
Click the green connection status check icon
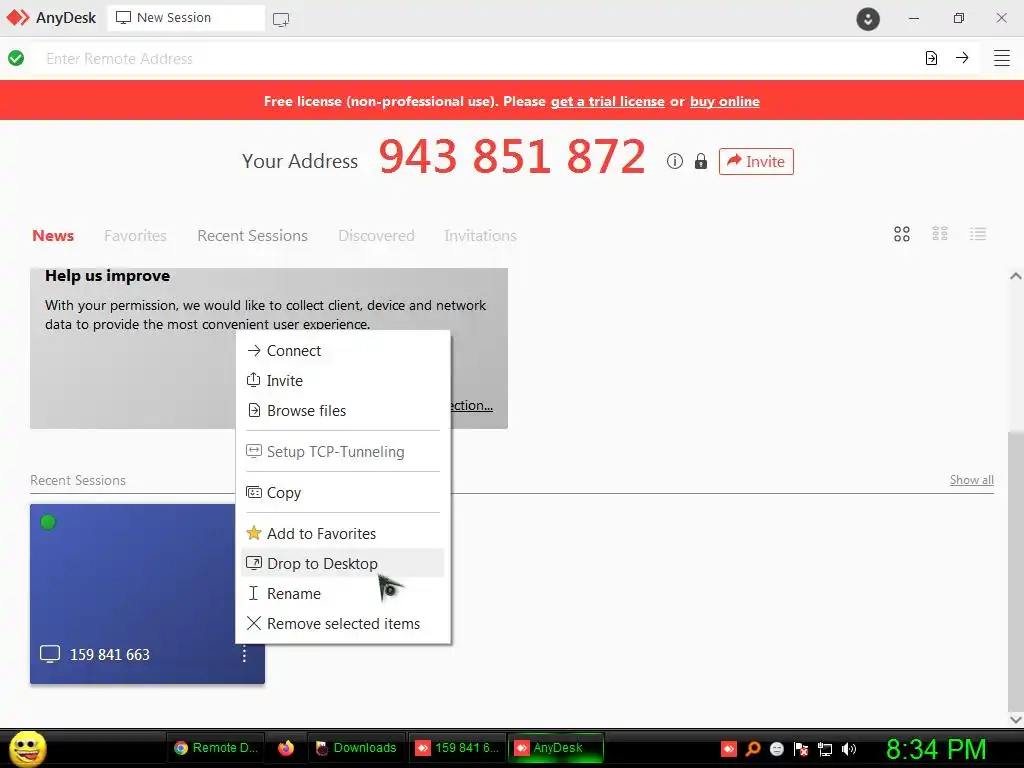point(16,58)
